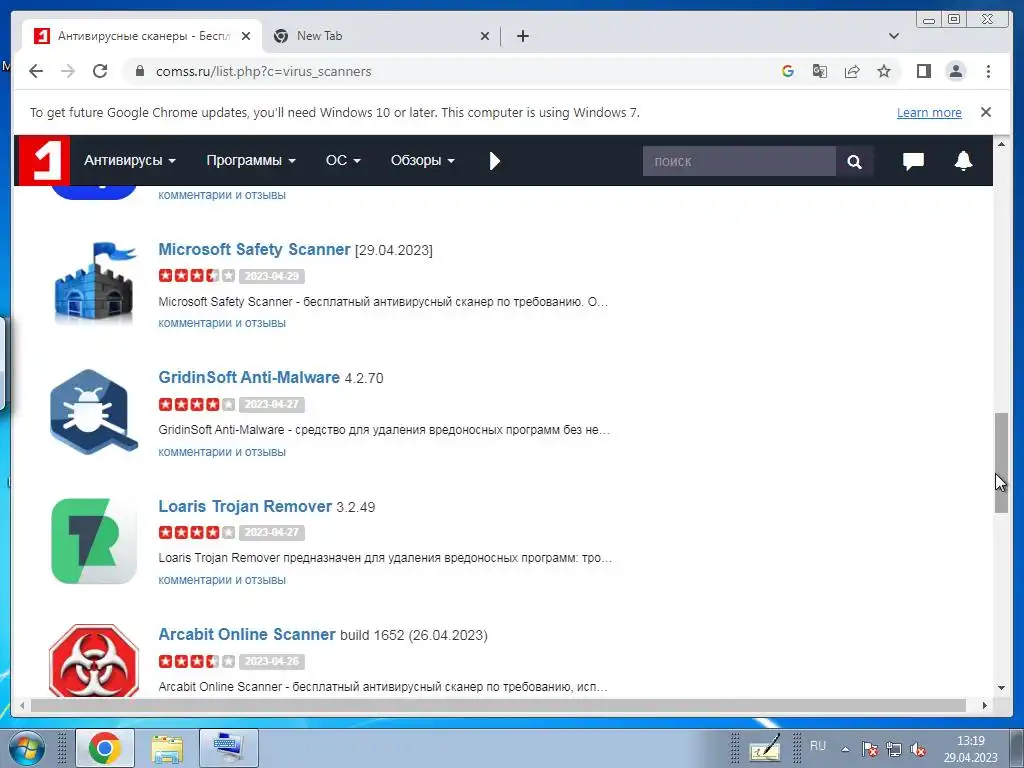Click the translate page icon
Viewport: 1024px width, 768px height.
click(x=820, y=71)
